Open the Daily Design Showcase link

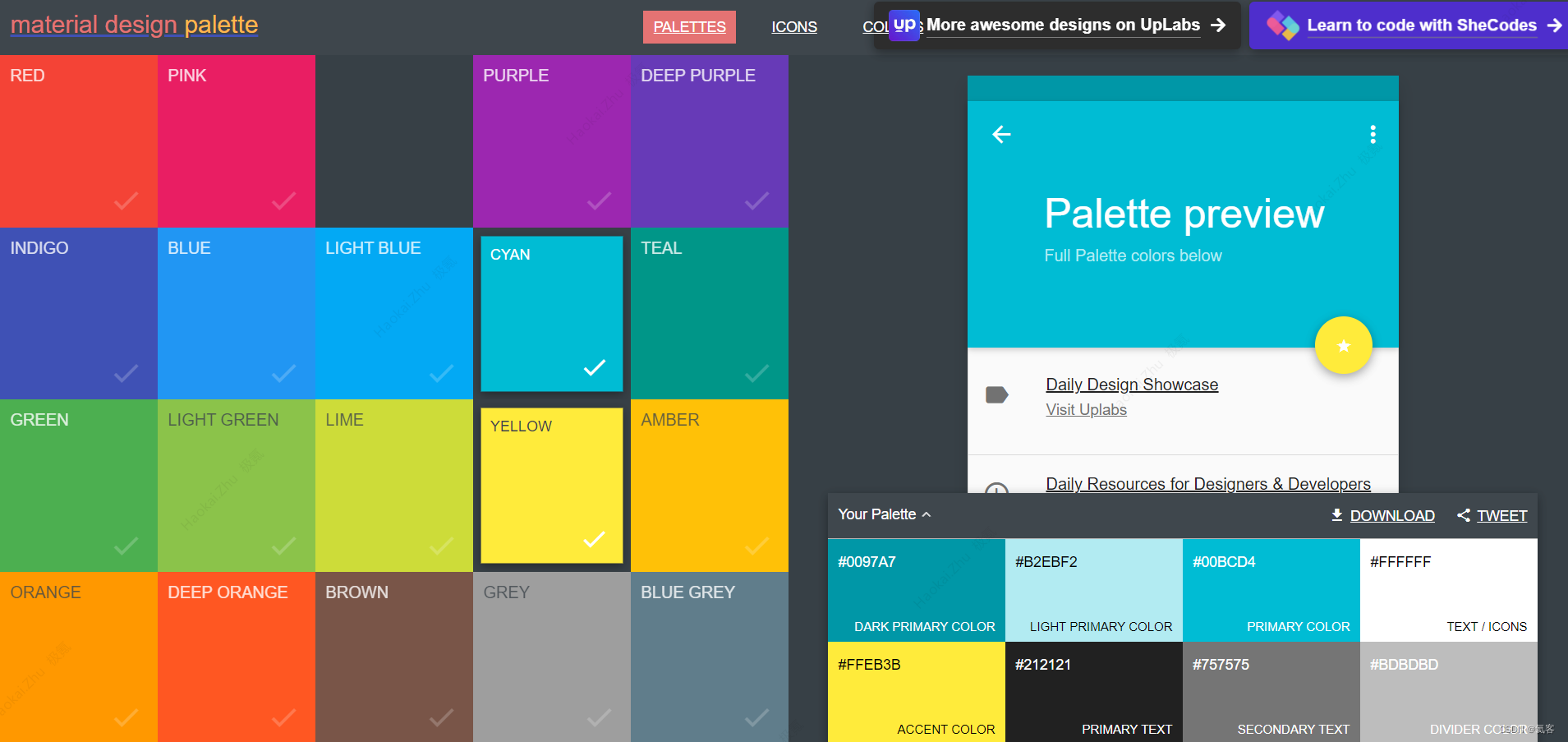(x=1132, y=385)
